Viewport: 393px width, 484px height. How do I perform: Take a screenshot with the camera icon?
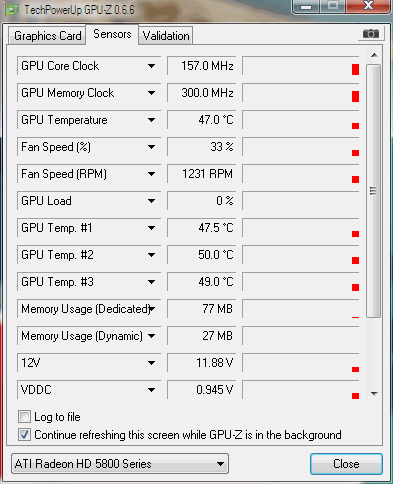pyautogui.click(x=371, y=34)
